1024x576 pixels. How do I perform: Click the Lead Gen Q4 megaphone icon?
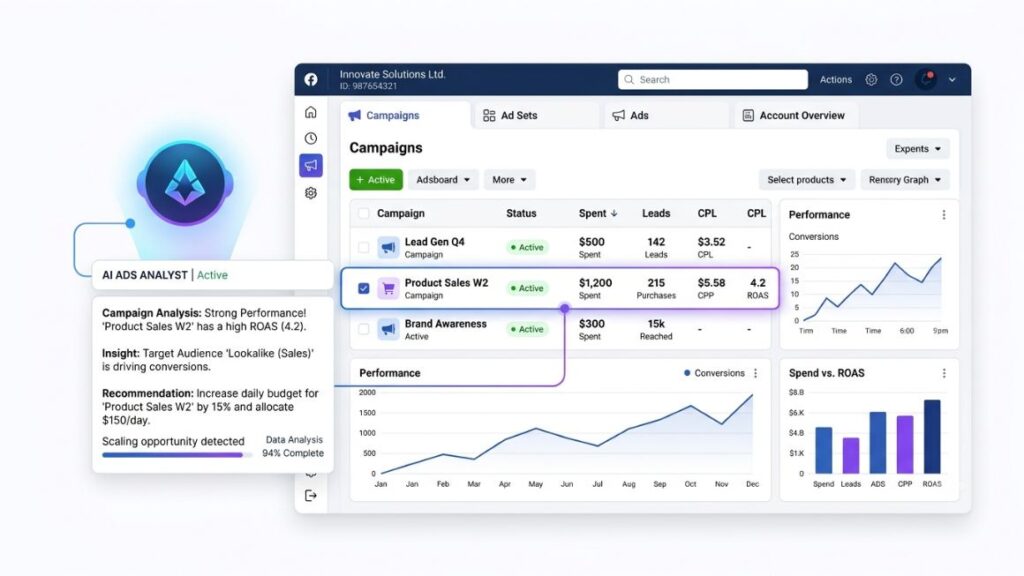pyautogui.click(x=389, y=248)
